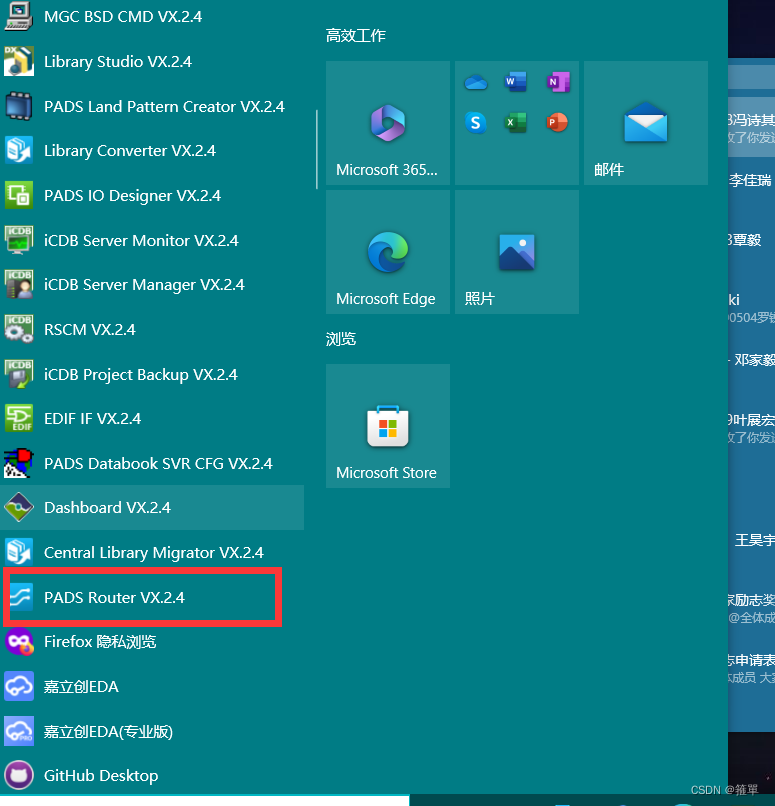Open PADS Land Pattern Creator icon
This screenshot has height=806, width=775.
(x=19, y=106)
